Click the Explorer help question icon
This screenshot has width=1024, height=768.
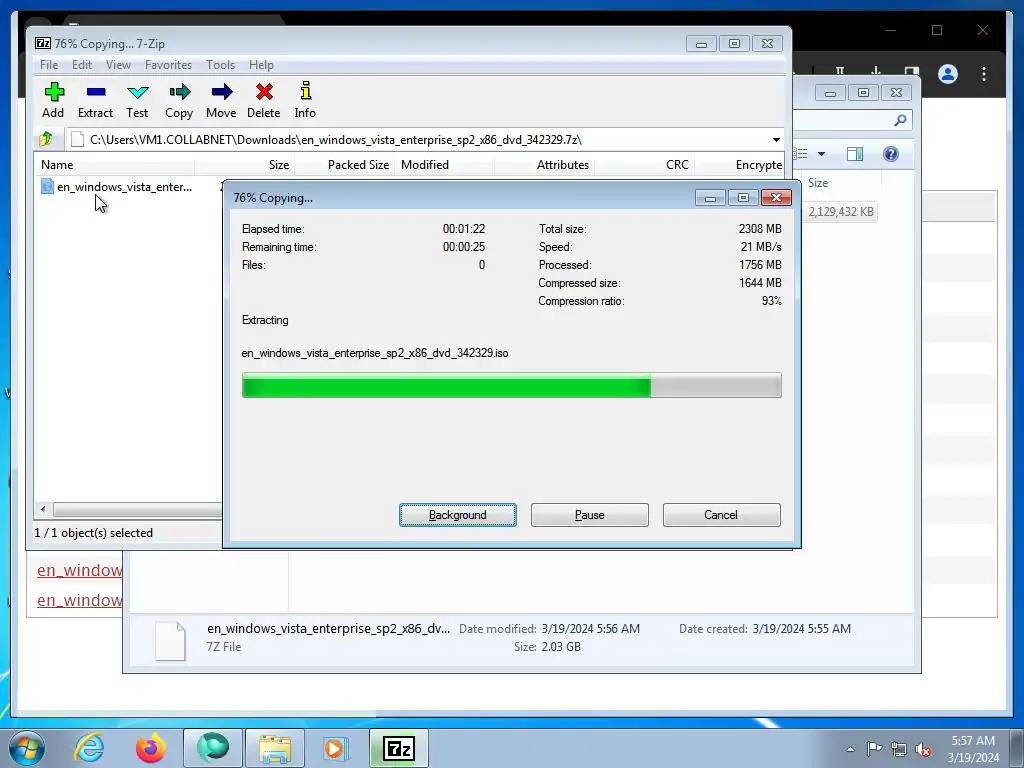tap(891, 154)
